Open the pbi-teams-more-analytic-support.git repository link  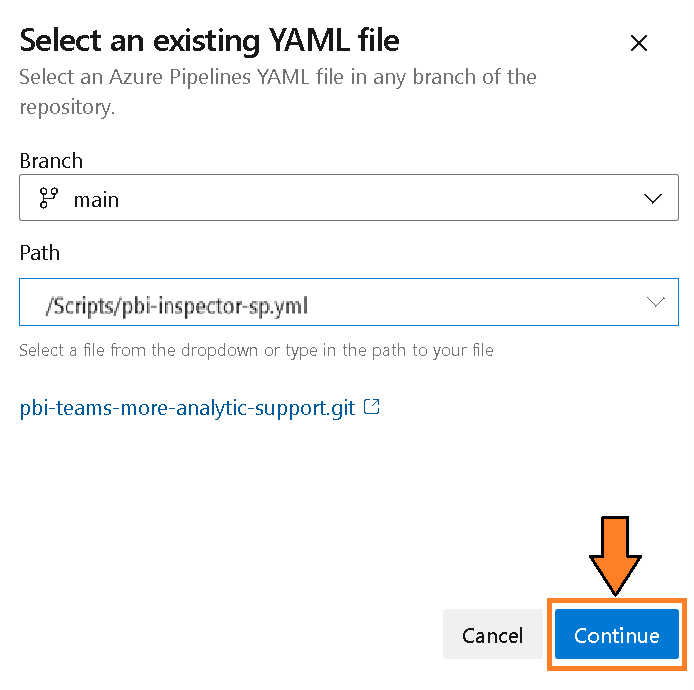pos(187,408)
